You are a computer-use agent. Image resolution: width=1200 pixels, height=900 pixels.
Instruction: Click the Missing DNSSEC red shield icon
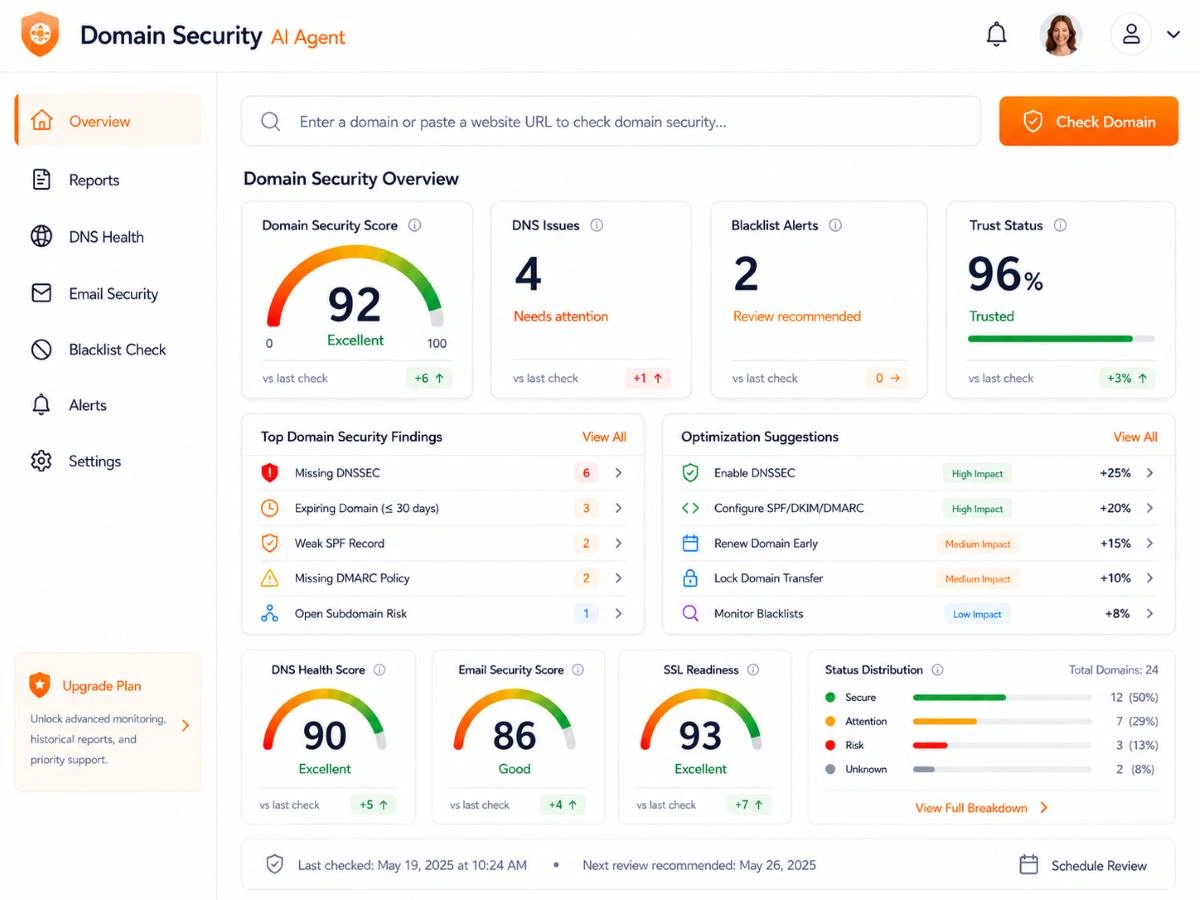pyautogui.click(x=269, y=473)
